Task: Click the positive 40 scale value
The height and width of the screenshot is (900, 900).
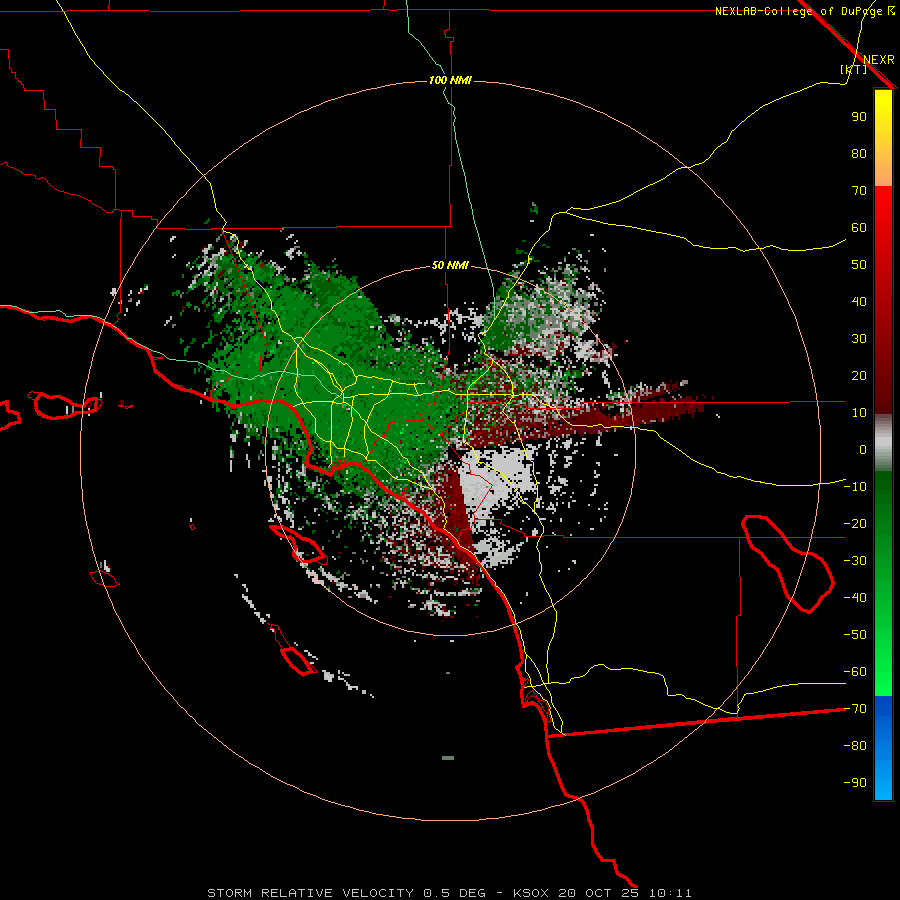Action: [x=859, y=302]
